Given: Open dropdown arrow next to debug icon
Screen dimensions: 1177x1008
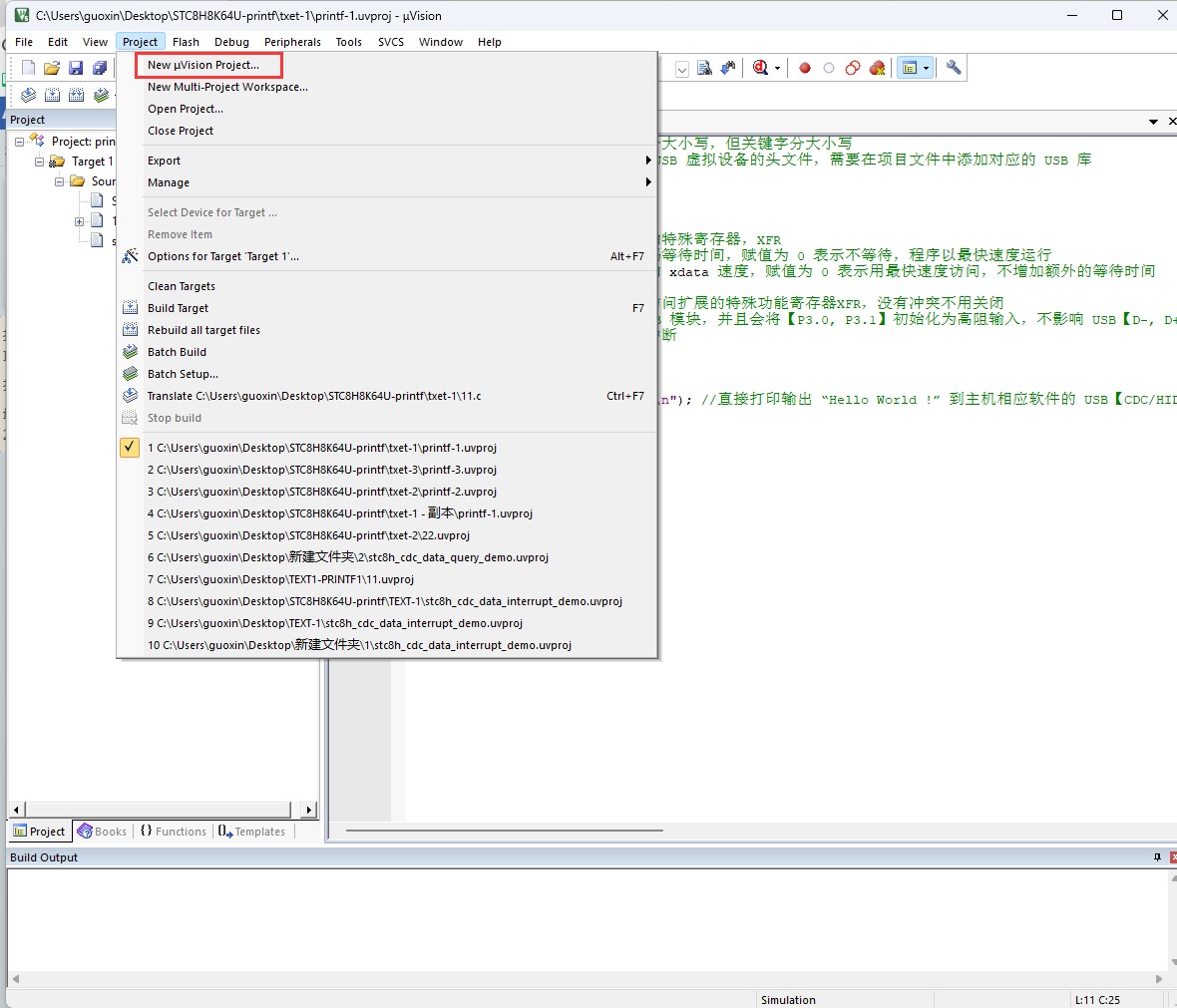Looking at the screenshot, I should (x=777, y=69).
